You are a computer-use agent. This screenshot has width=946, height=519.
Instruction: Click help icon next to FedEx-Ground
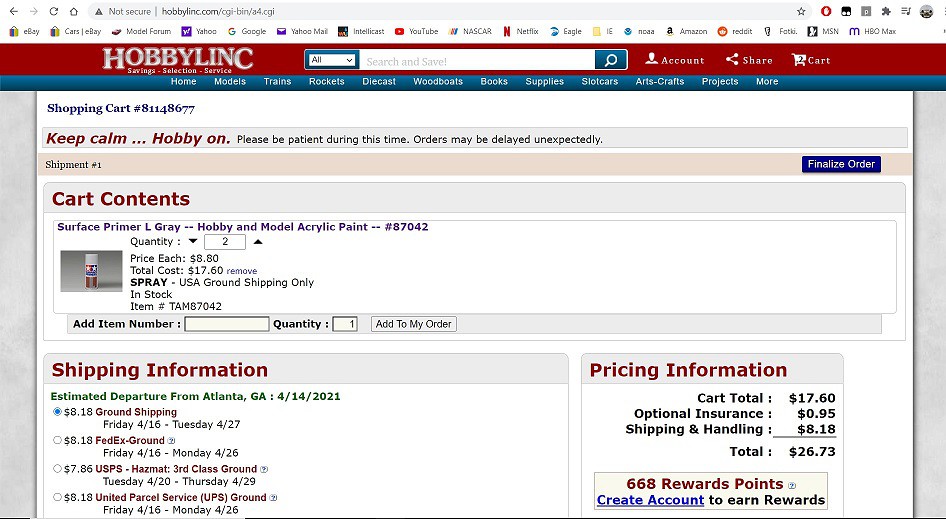click(x=172, y=441)
